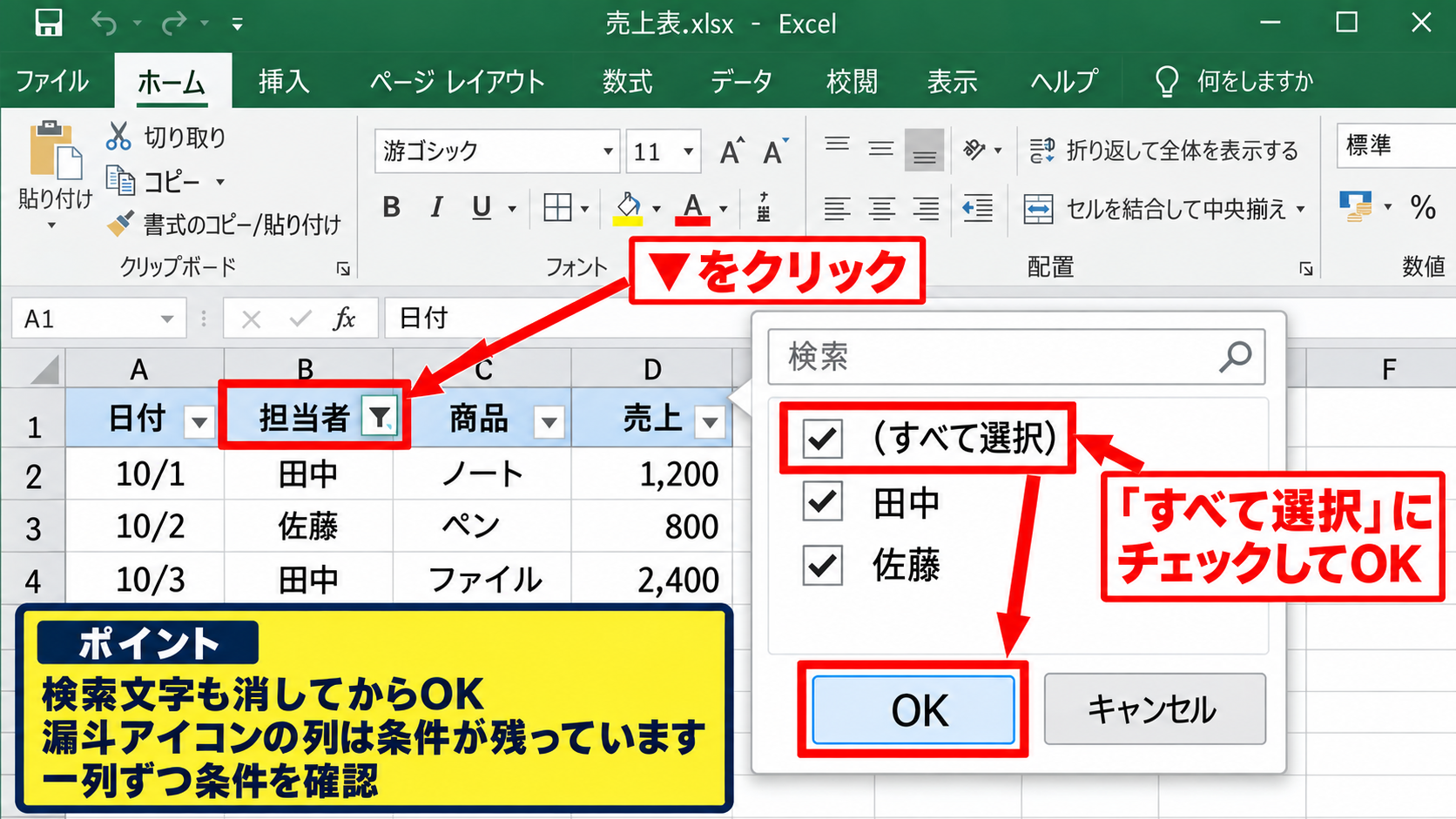This screenshot has height=819, width=1456.
Task: Select the cell containing 1,200
Action: click(x=651, y=474)
